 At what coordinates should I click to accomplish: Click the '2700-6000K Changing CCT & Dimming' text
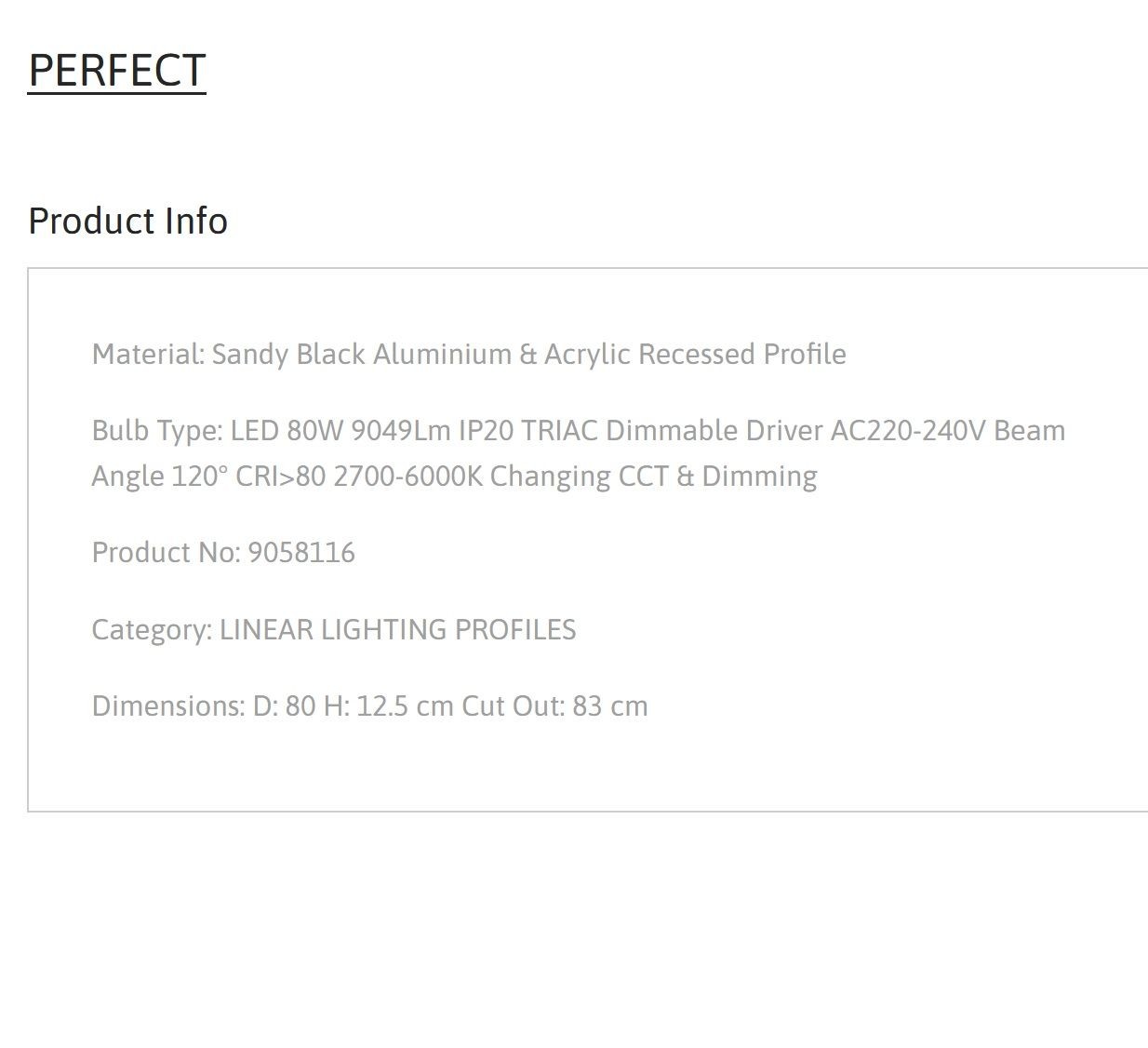(x=575, y=477)
